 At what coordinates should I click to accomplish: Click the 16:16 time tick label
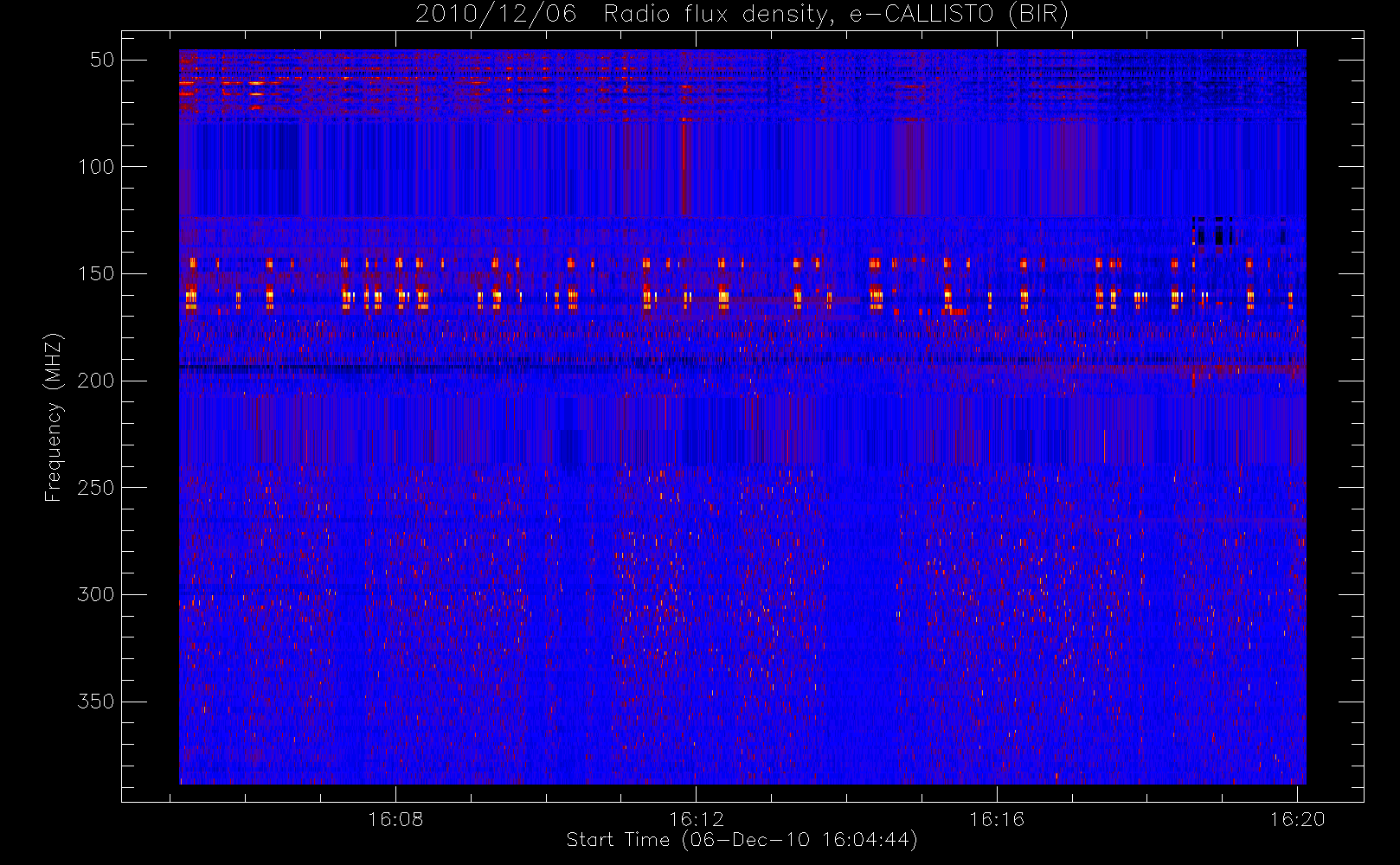click(x=997, y=819)
